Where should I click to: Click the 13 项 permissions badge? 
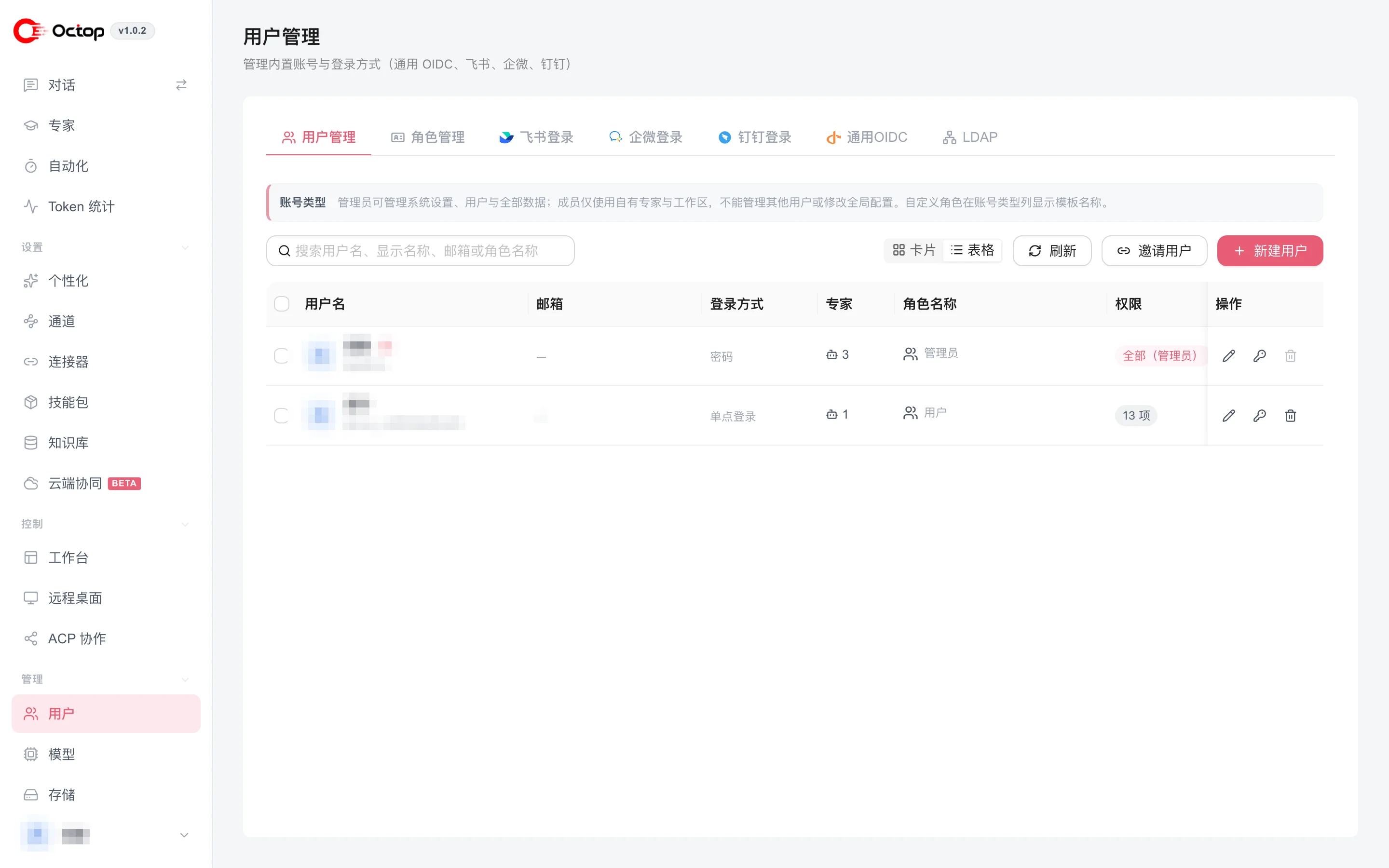tap(1136, 416)
